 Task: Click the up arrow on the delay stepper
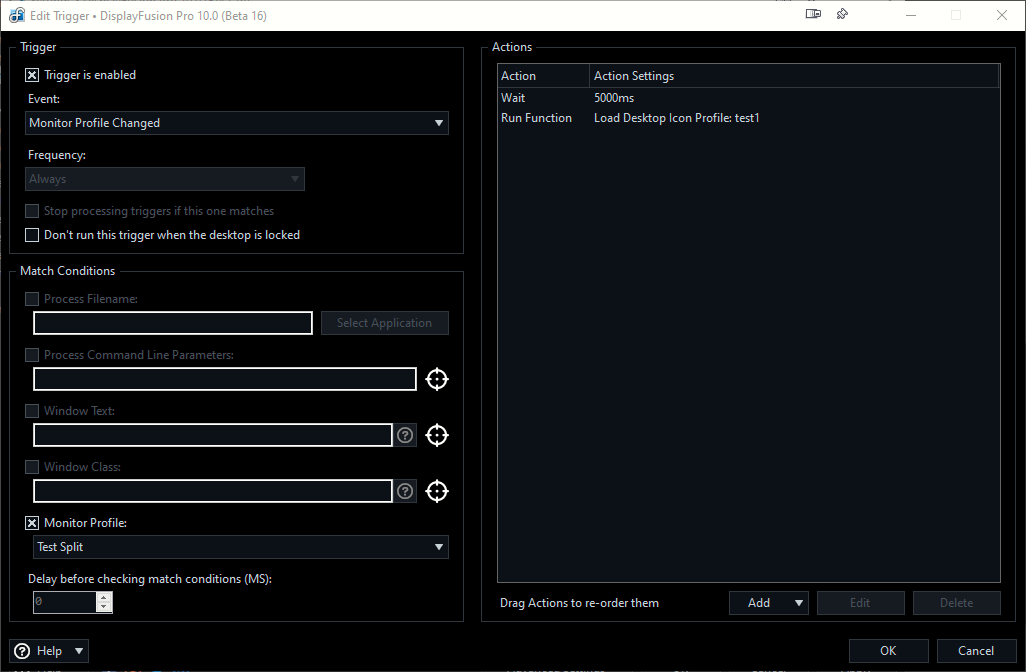click(104, 597)
